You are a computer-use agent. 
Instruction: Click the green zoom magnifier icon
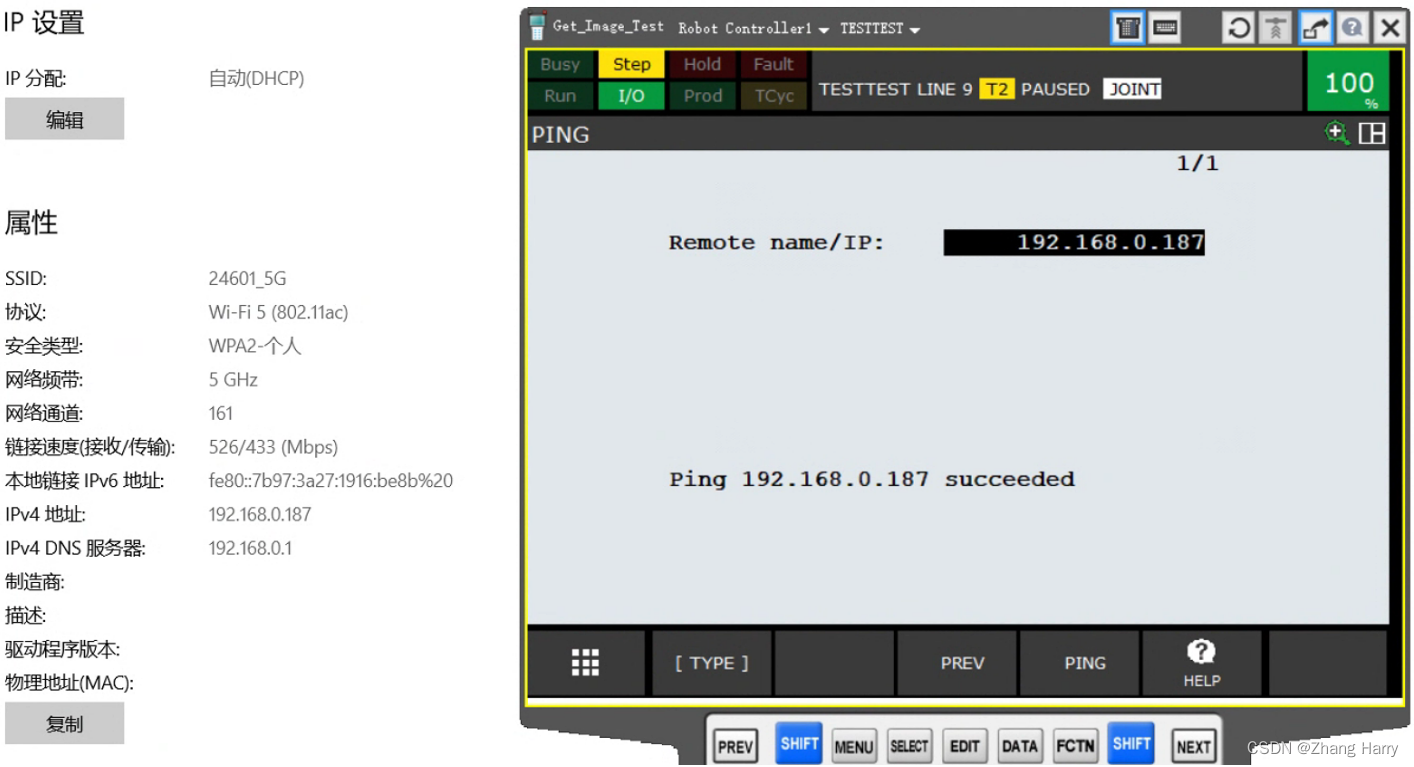[x=1337, y=133]
